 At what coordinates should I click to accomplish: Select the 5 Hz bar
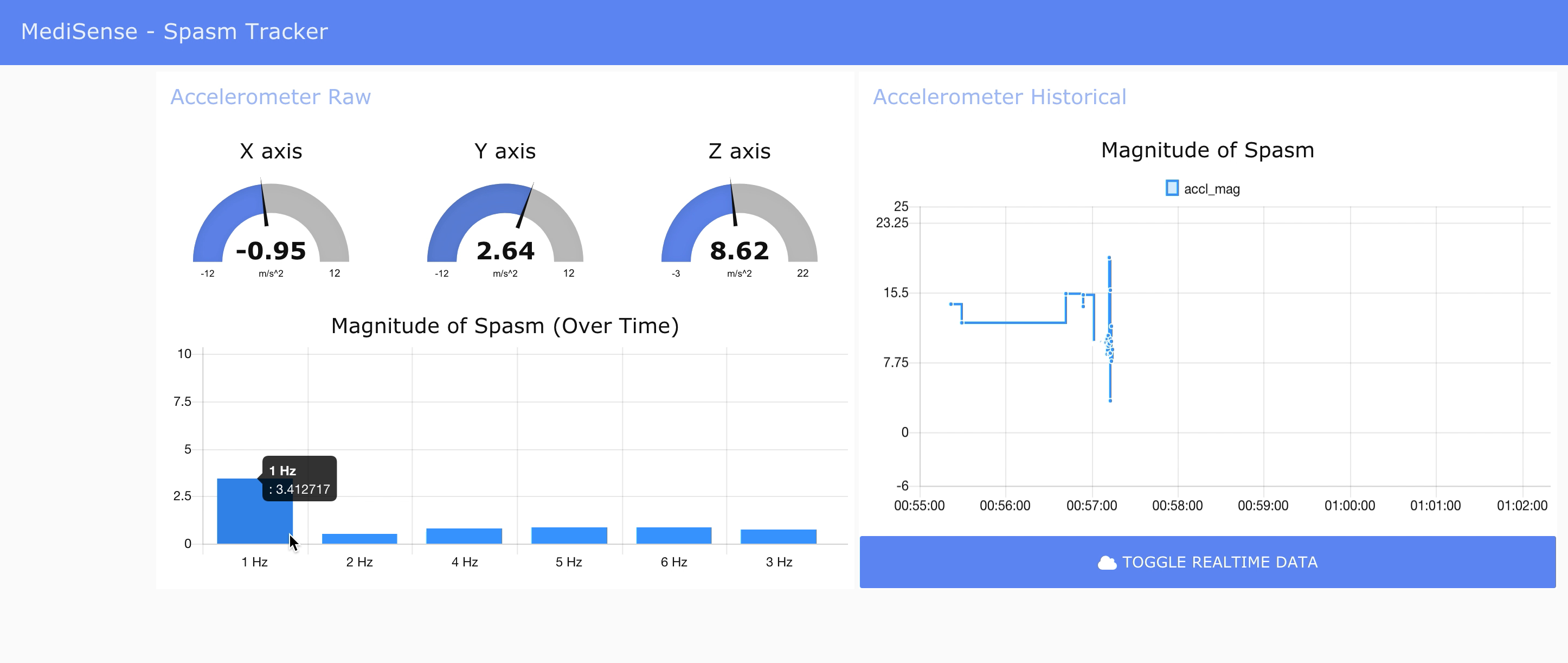pyautogui.click(x=569, y=535)
